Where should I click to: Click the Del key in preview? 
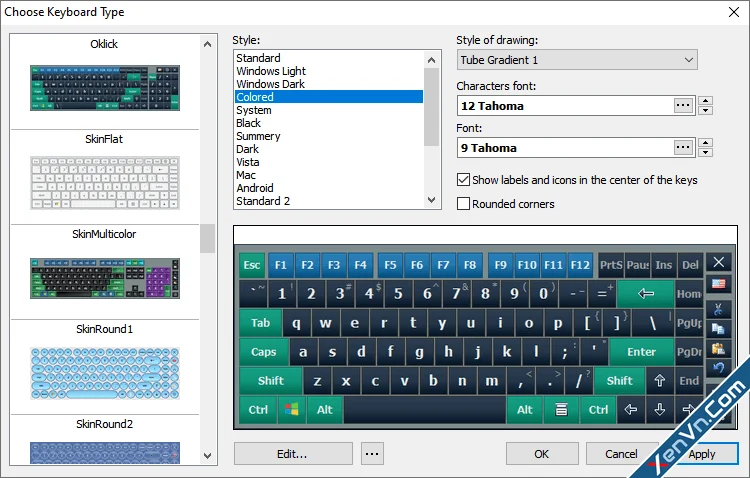tap(690, 265)
